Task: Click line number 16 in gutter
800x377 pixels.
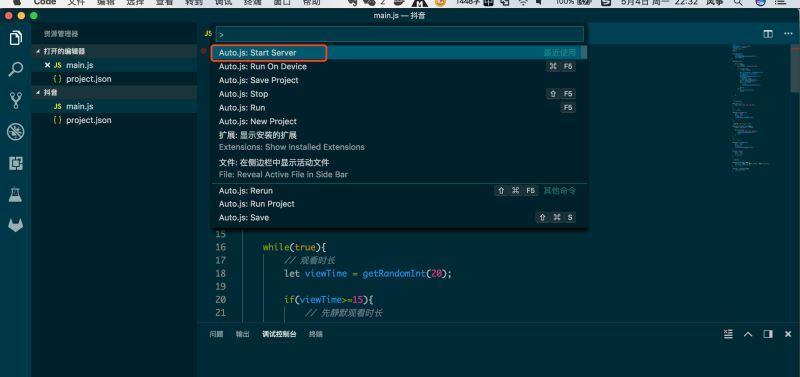Action: [x=220, y=247]
